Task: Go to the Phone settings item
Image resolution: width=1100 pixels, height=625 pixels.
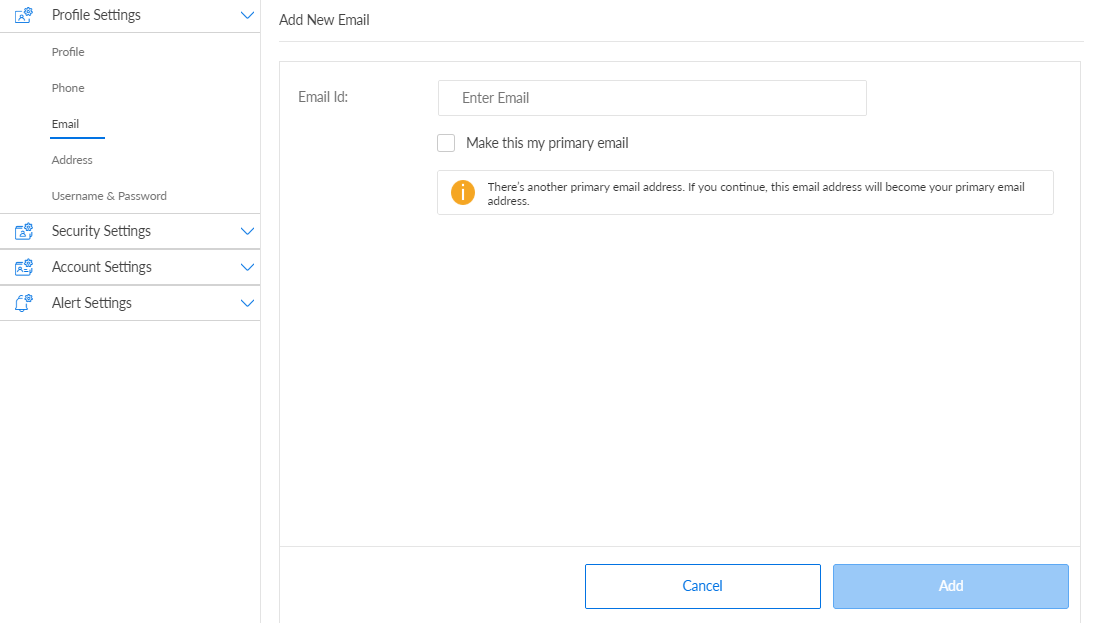Action: [68, 88]
